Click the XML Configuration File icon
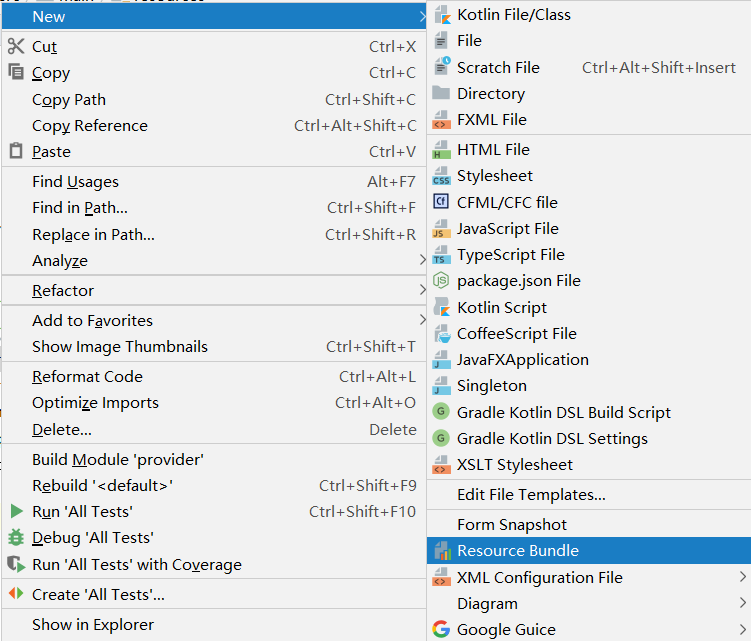Viewport: 751px width, 641px height. click(x=442, y=577)
